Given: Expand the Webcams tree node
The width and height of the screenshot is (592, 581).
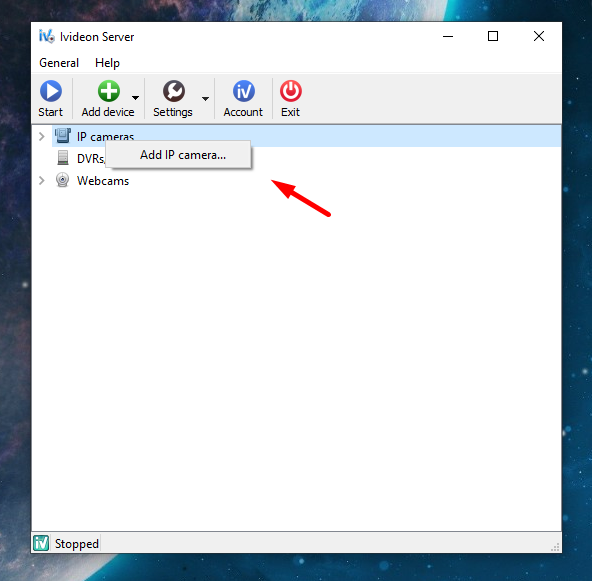Looking at the screenshot, I should (42, 180).
